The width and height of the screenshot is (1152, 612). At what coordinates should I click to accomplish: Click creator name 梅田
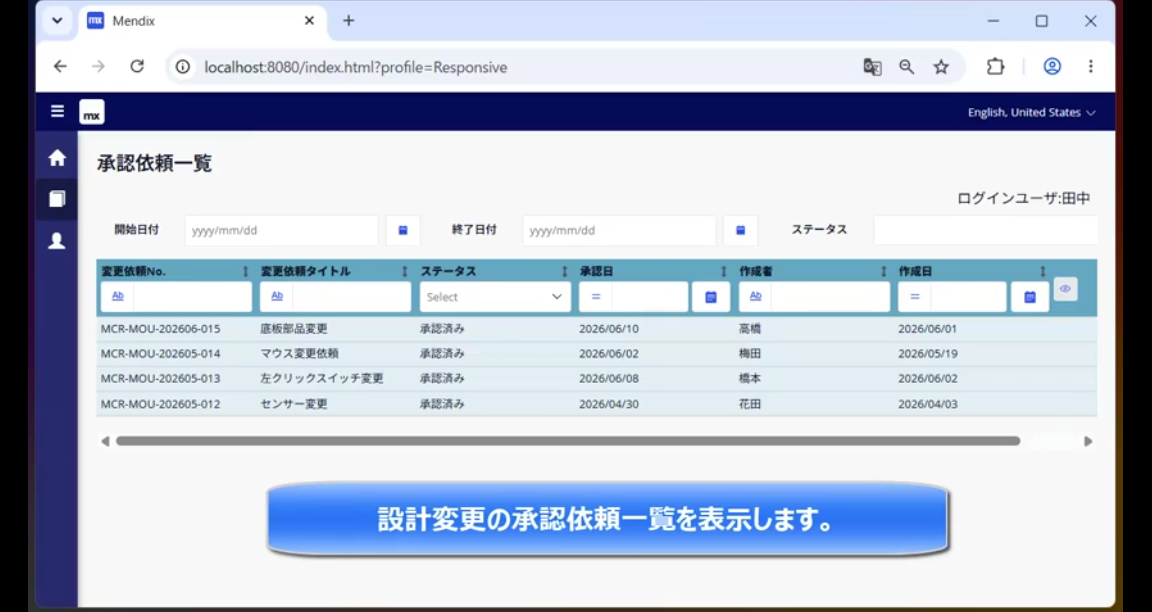pyautogui.click(x=750, y=353)
